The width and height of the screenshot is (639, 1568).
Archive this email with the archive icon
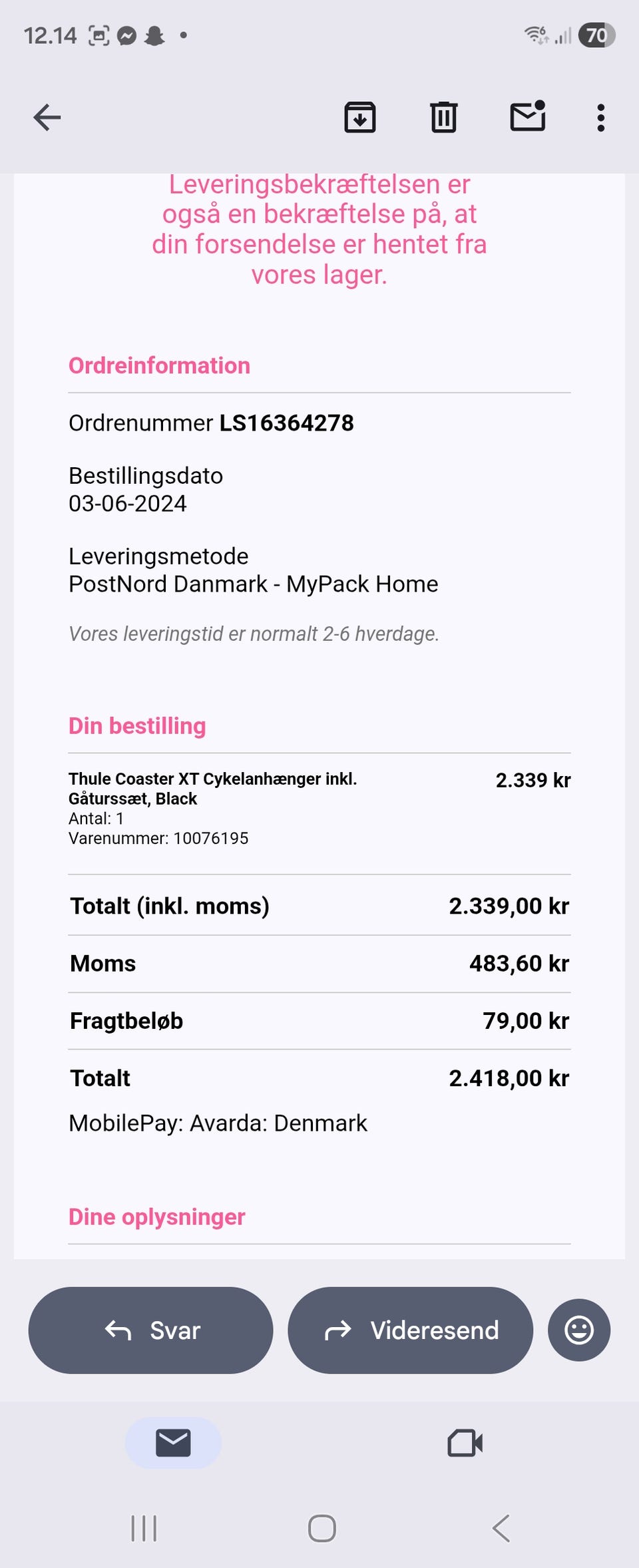pyautogui.click(x=359, y=118)
